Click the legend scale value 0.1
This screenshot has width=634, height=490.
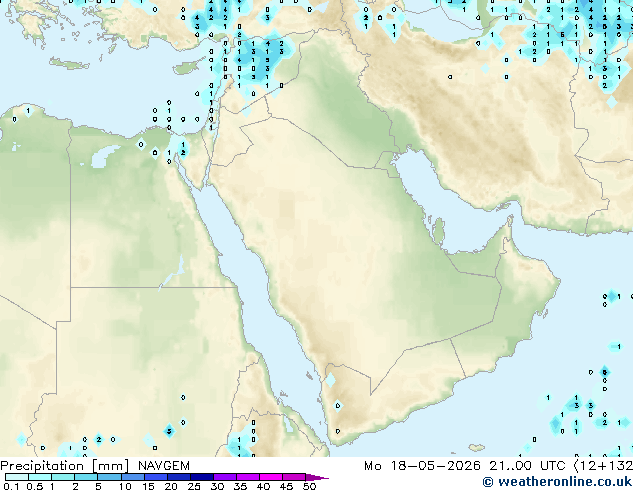click(x=12, y=486)
